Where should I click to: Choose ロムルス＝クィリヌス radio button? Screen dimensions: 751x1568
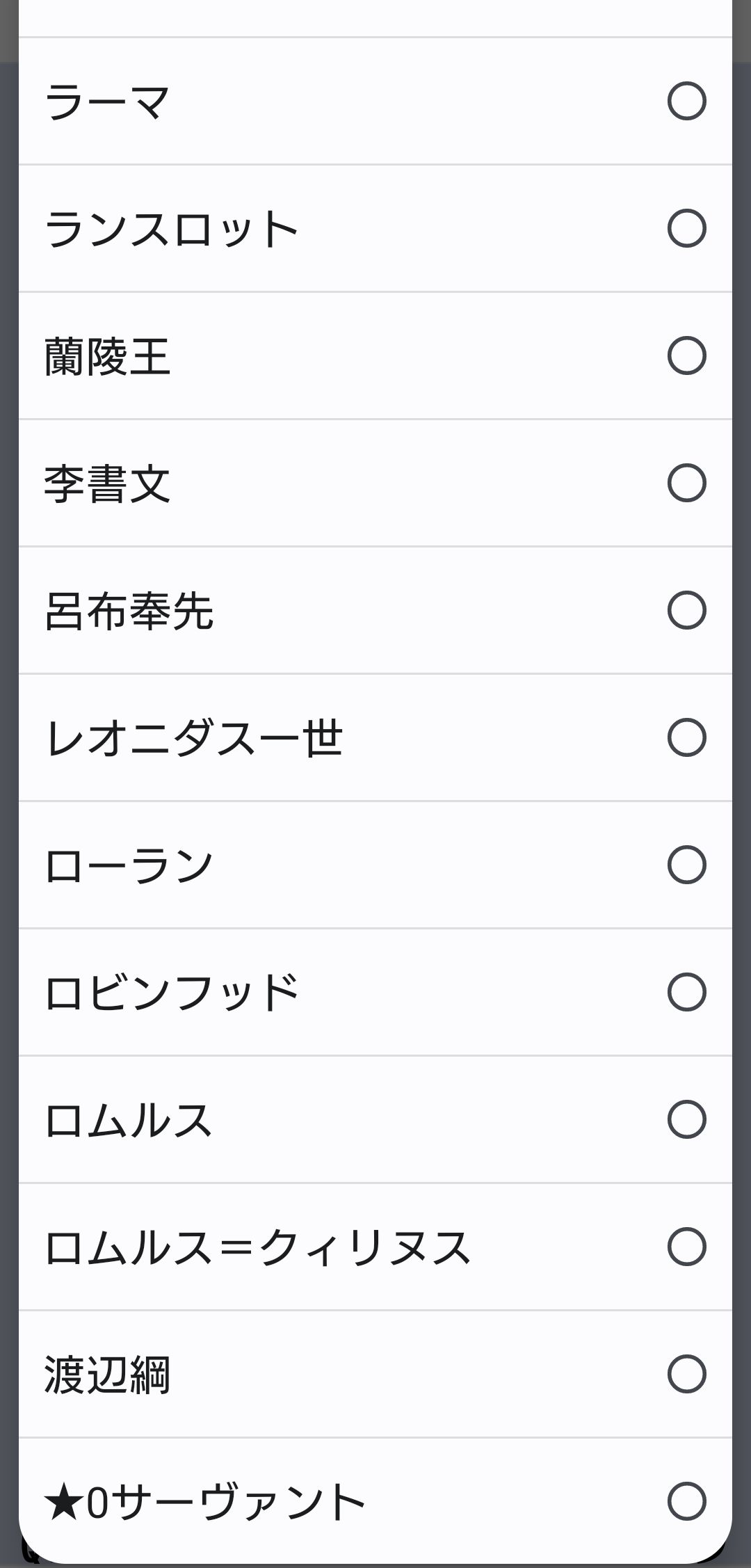tap(686, 1247)
